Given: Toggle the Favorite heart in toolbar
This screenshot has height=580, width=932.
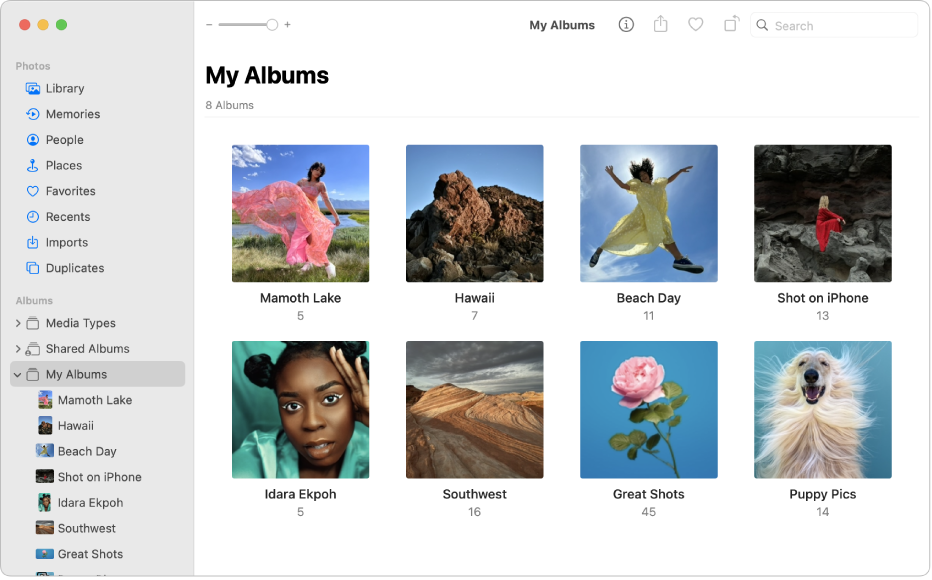Looking at the screenshot, I should click(695, 24).
